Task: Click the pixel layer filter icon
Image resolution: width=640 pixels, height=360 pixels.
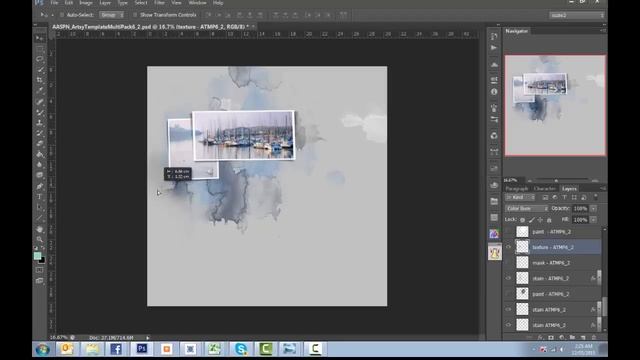Action: point(545,198)
